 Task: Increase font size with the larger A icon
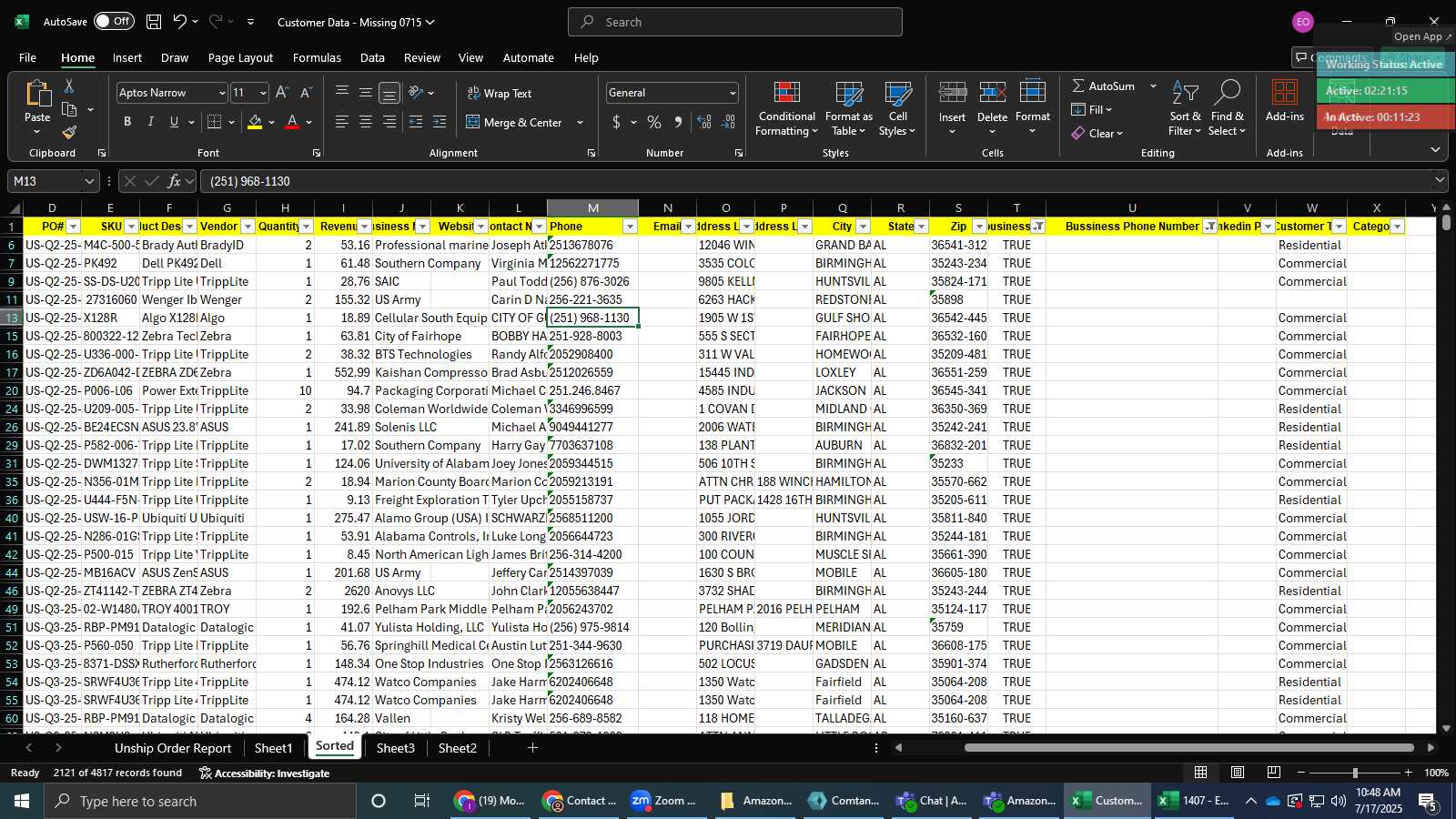click(x=282, y=93)
